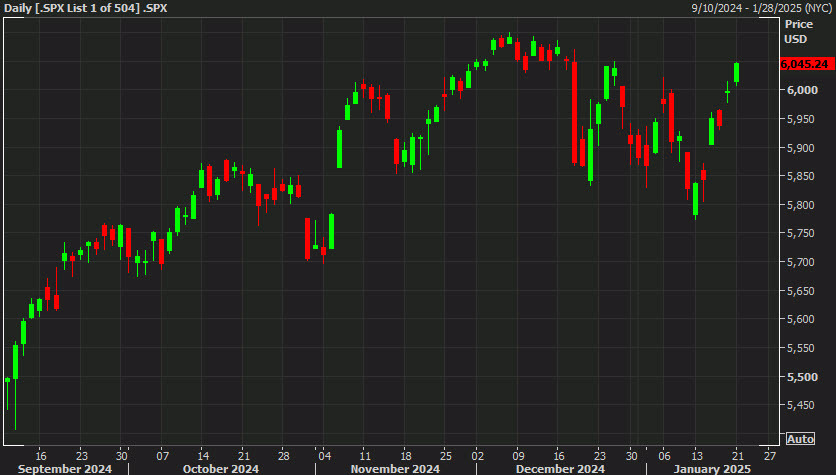
Task: Click the January 2025 month label
Action: [x=712, y=469]
